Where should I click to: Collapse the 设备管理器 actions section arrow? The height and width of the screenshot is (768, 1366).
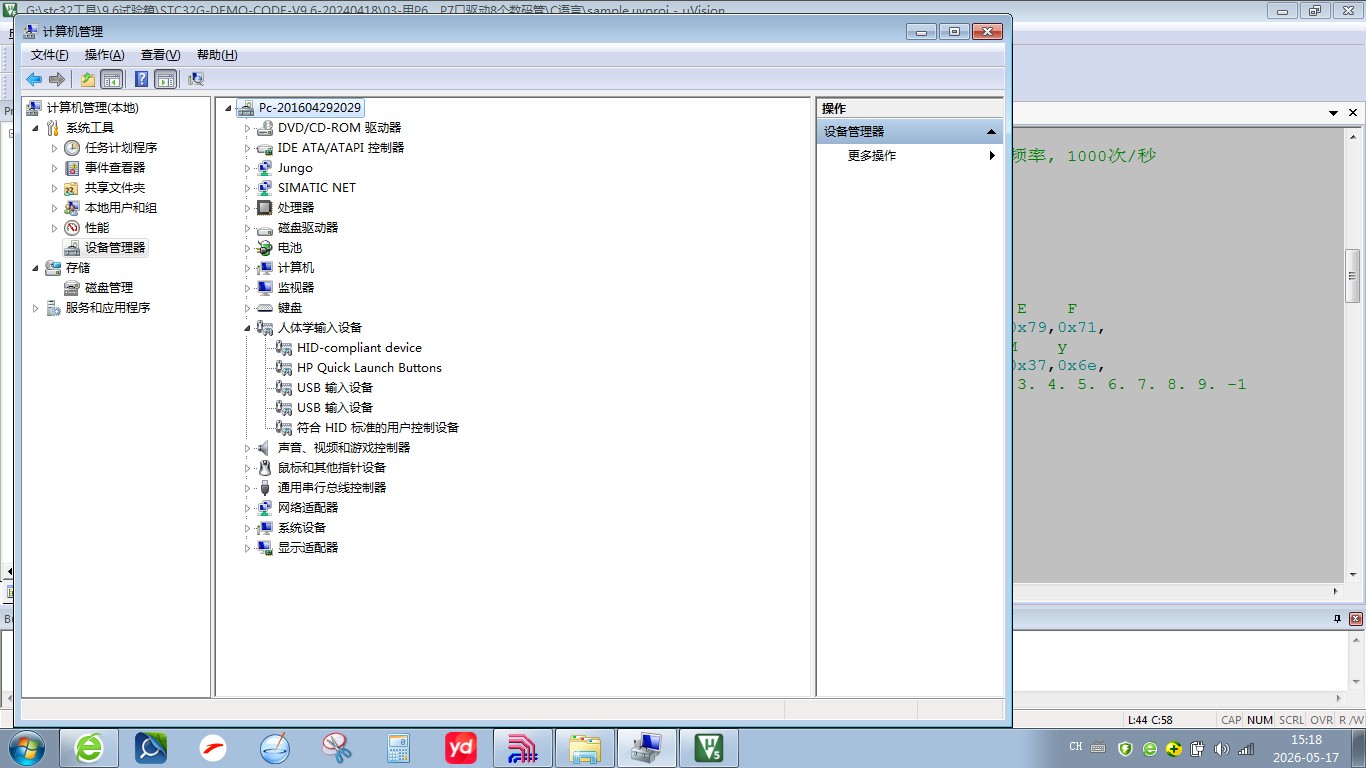(x=992, y=132)
